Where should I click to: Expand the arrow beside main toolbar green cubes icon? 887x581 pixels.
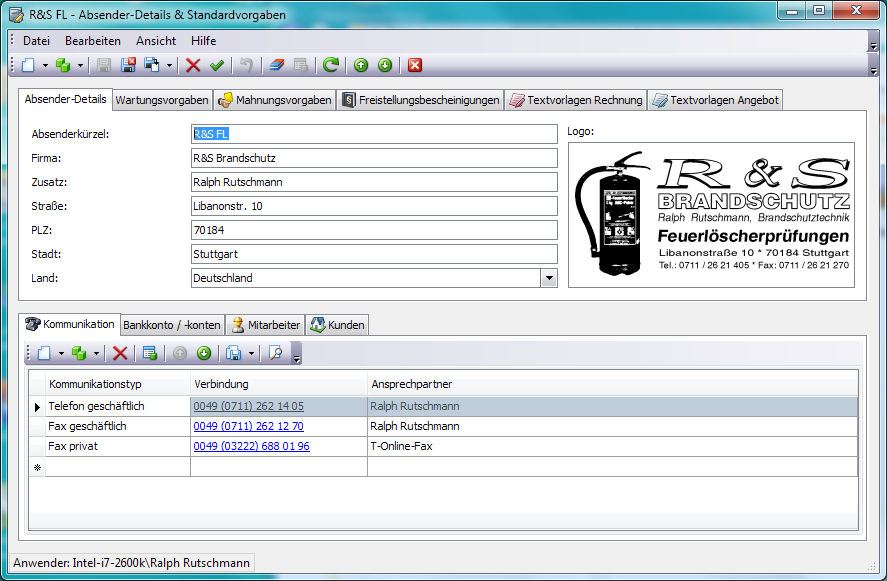[x=80, y=66]
